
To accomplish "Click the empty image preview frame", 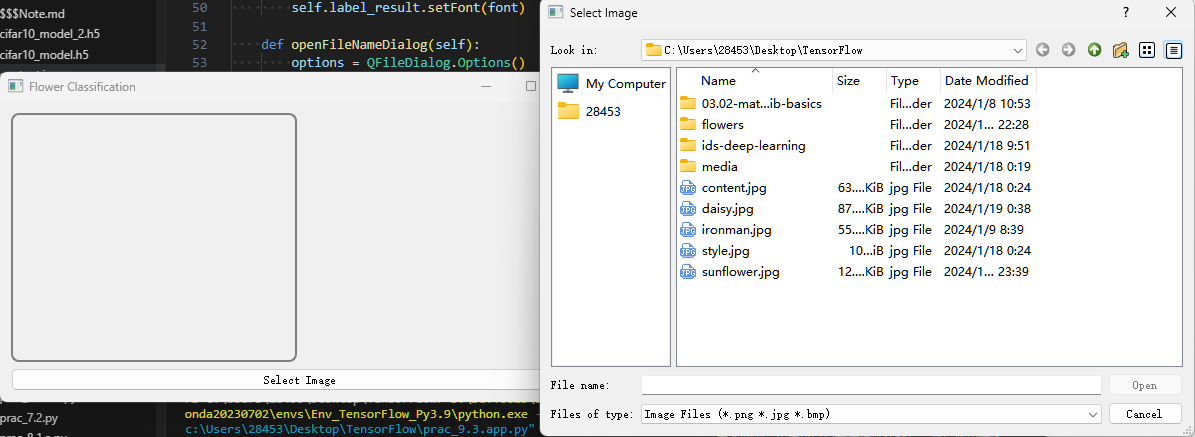I will pos(154,237).
